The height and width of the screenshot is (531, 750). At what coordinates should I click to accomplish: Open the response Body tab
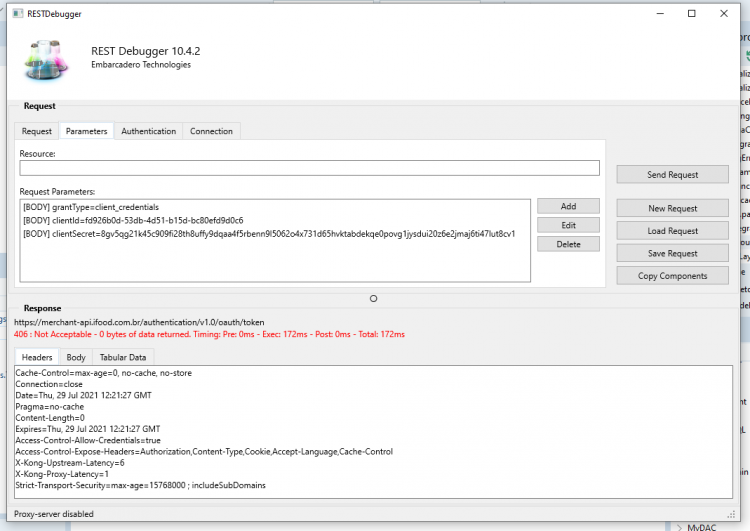[x=76, y=357]
